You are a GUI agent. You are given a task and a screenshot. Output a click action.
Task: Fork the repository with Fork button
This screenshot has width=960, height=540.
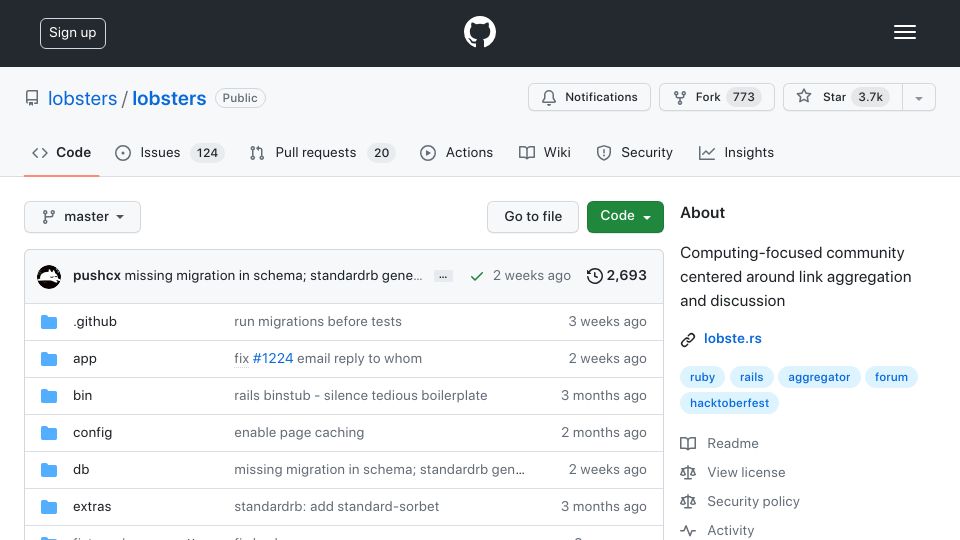[716, 97]
